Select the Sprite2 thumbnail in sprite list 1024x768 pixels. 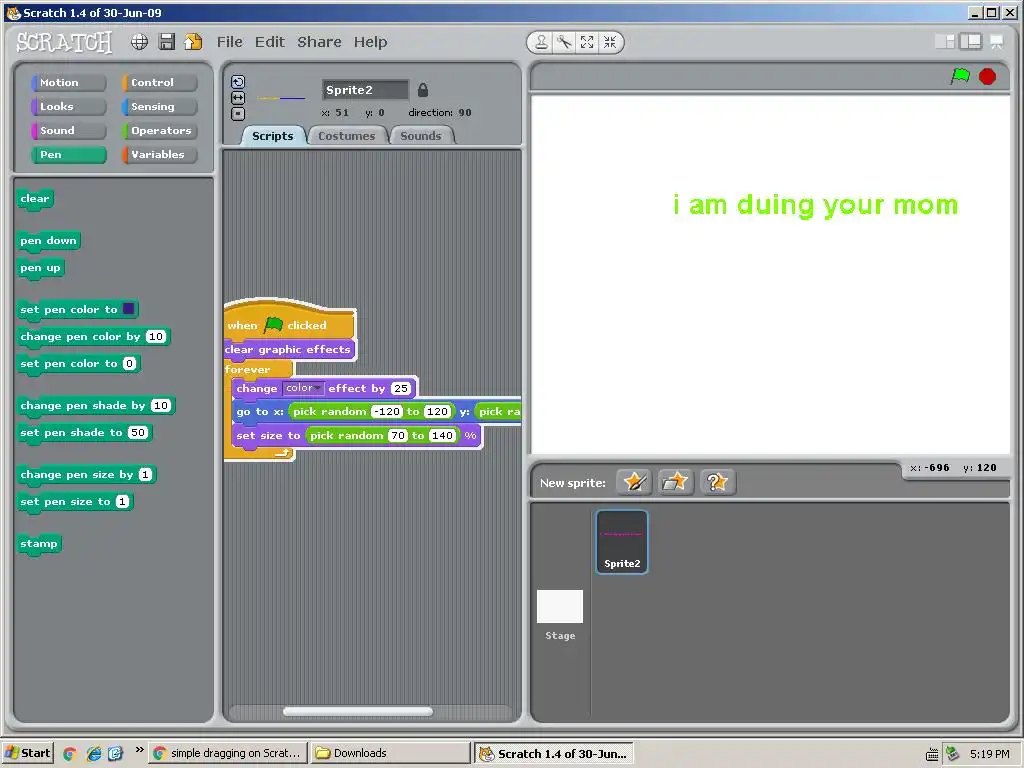click(622, 542)
